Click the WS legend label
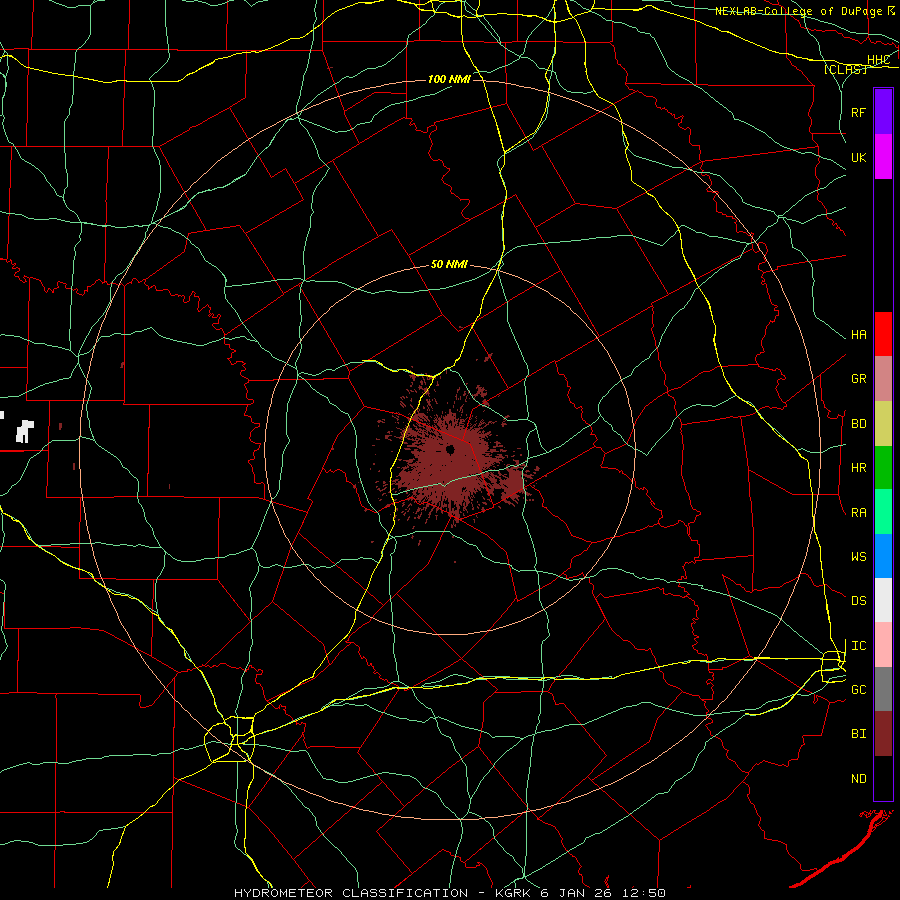This screenshot has width=900, height=900. click(859, 557)
